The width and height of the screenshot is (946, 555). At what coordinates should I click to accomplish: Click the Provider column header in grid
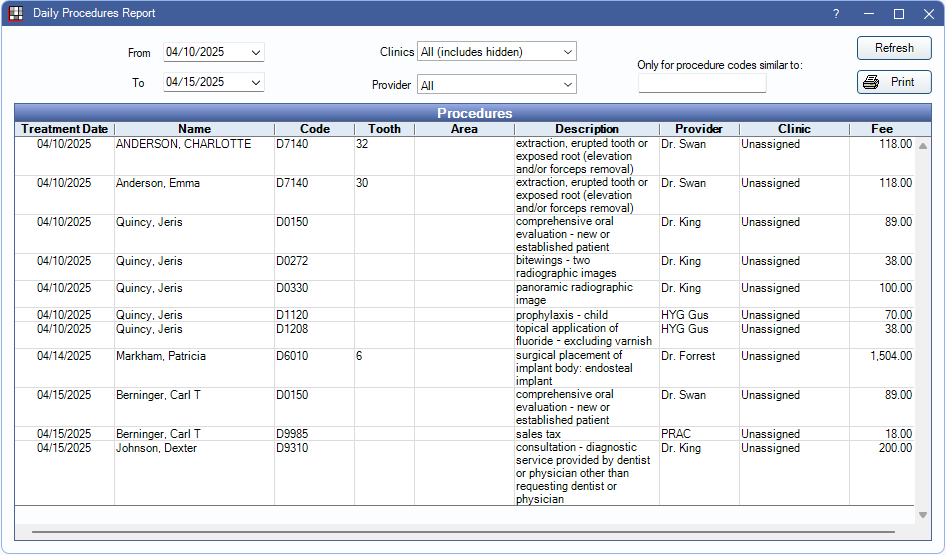click(x=698, y=129)
